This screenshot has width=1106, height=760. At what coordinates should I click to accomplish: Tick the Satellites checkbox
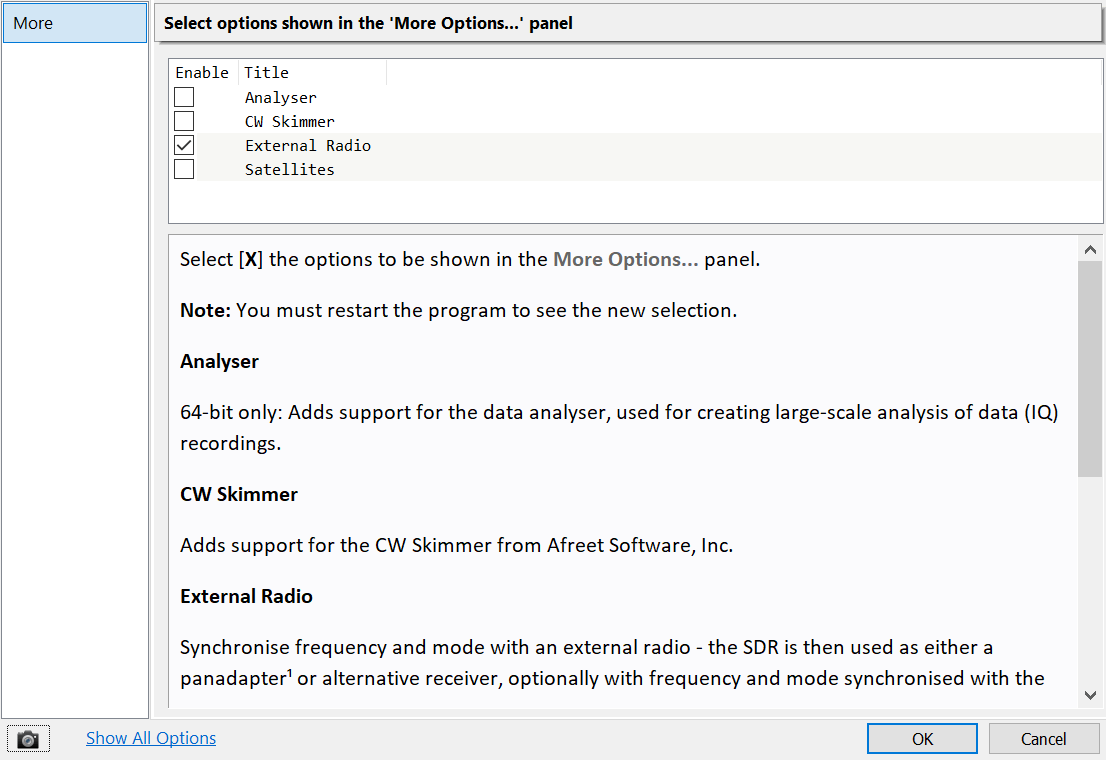tap(184, 169)
